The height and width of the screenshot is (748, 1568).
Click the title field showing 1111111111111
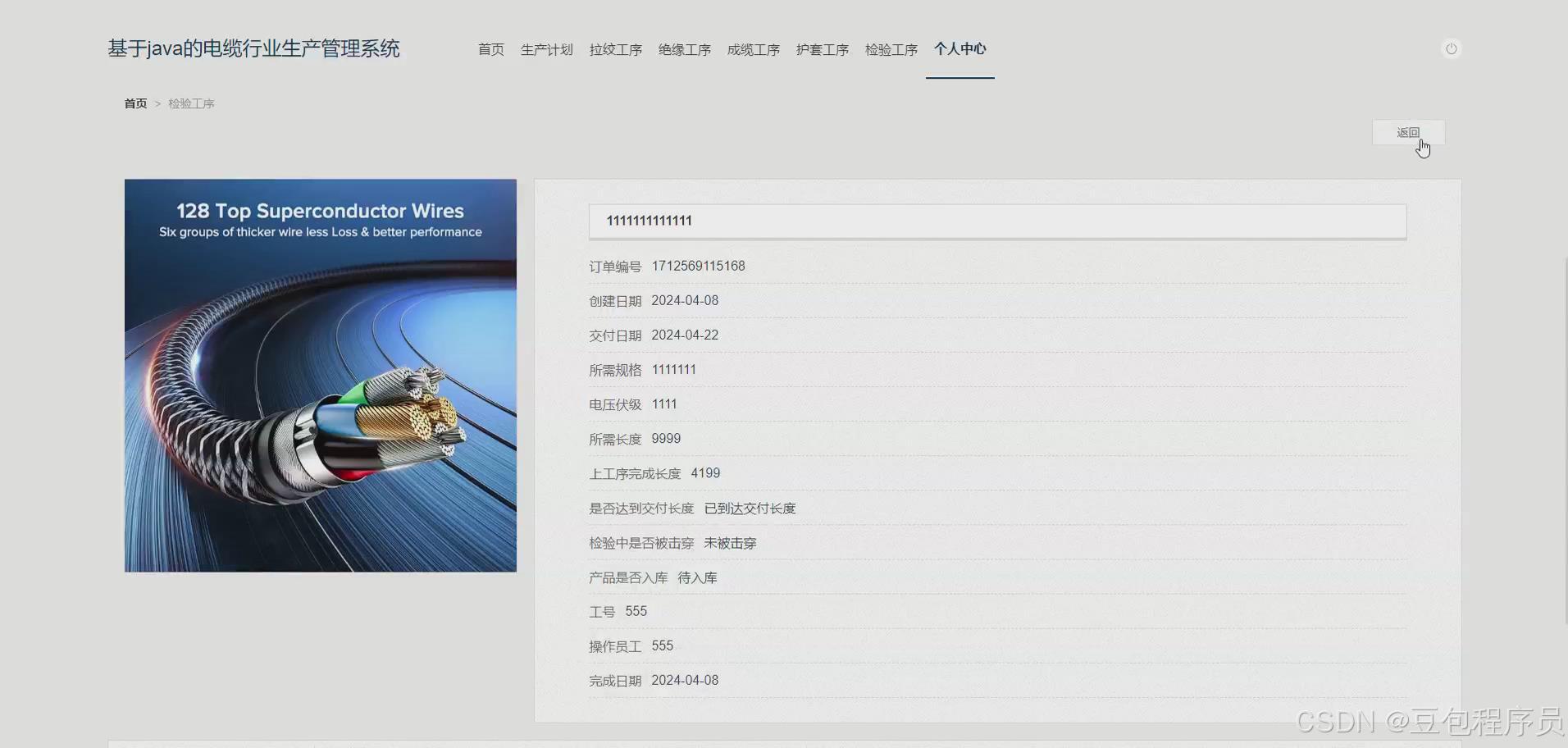[996, 221]
